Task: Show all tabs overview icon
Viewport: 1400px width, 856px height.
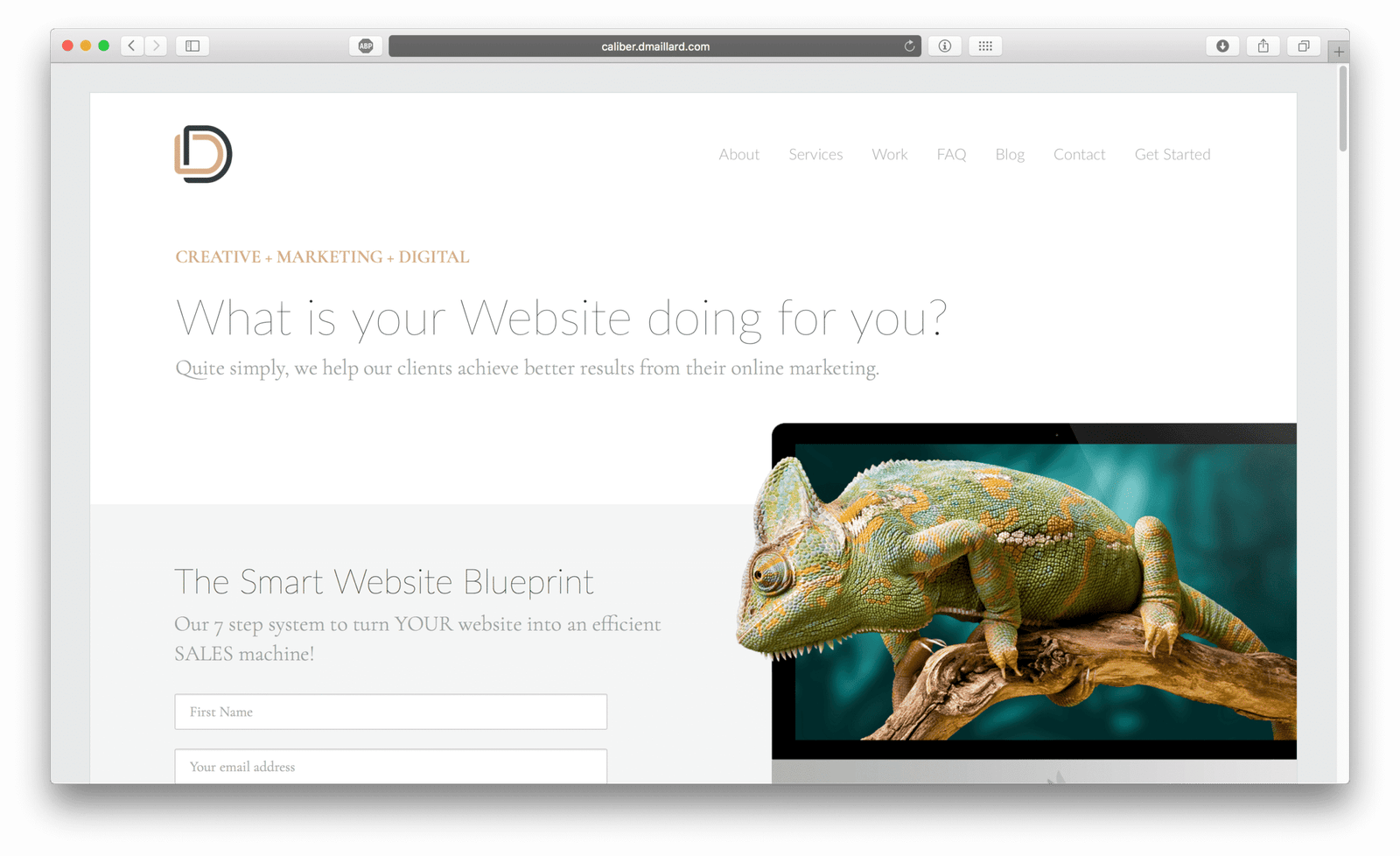Action: (1304, 46)
